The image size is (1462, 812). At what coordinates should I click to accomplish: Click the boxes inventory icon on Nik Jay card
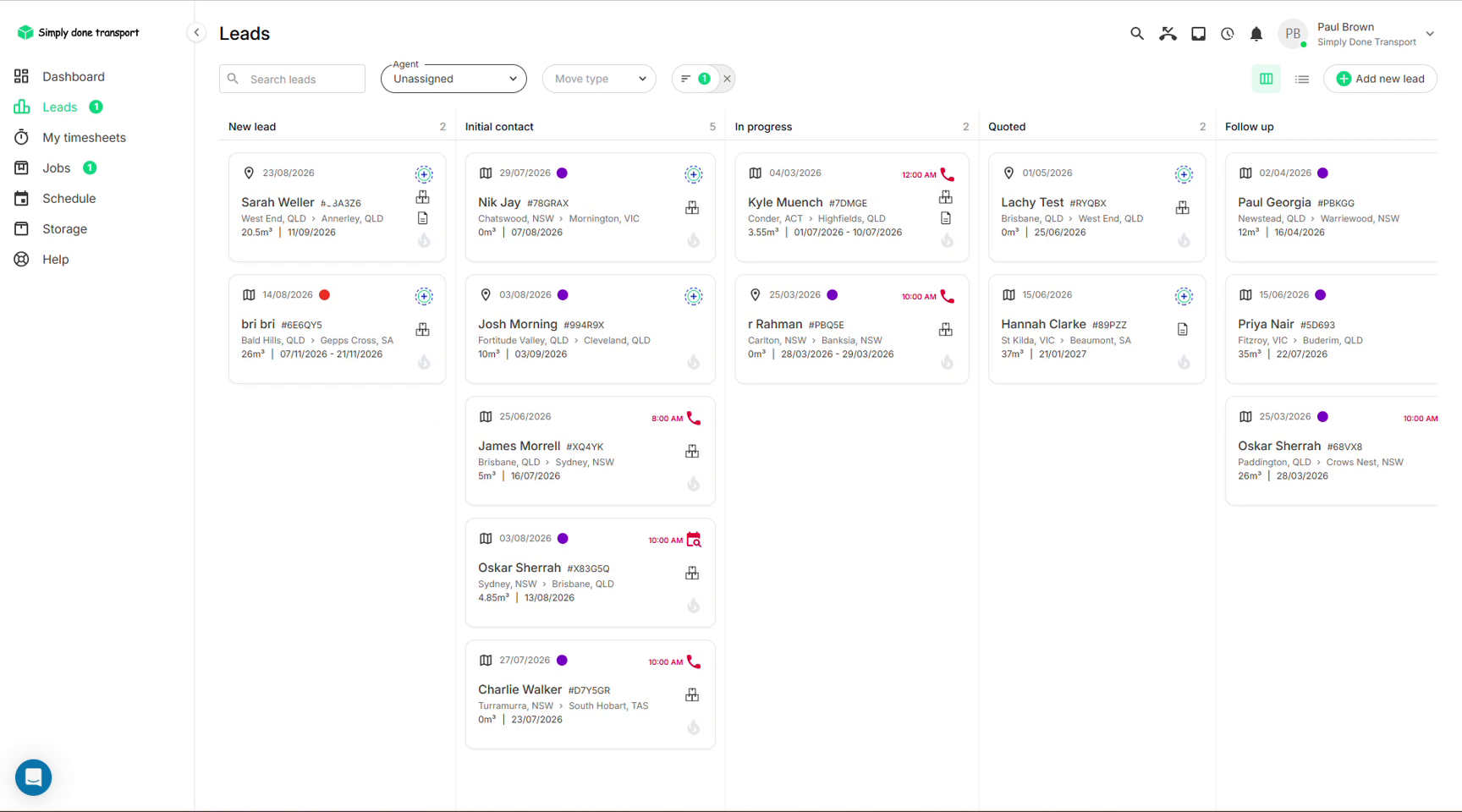(x=692, y=207)
